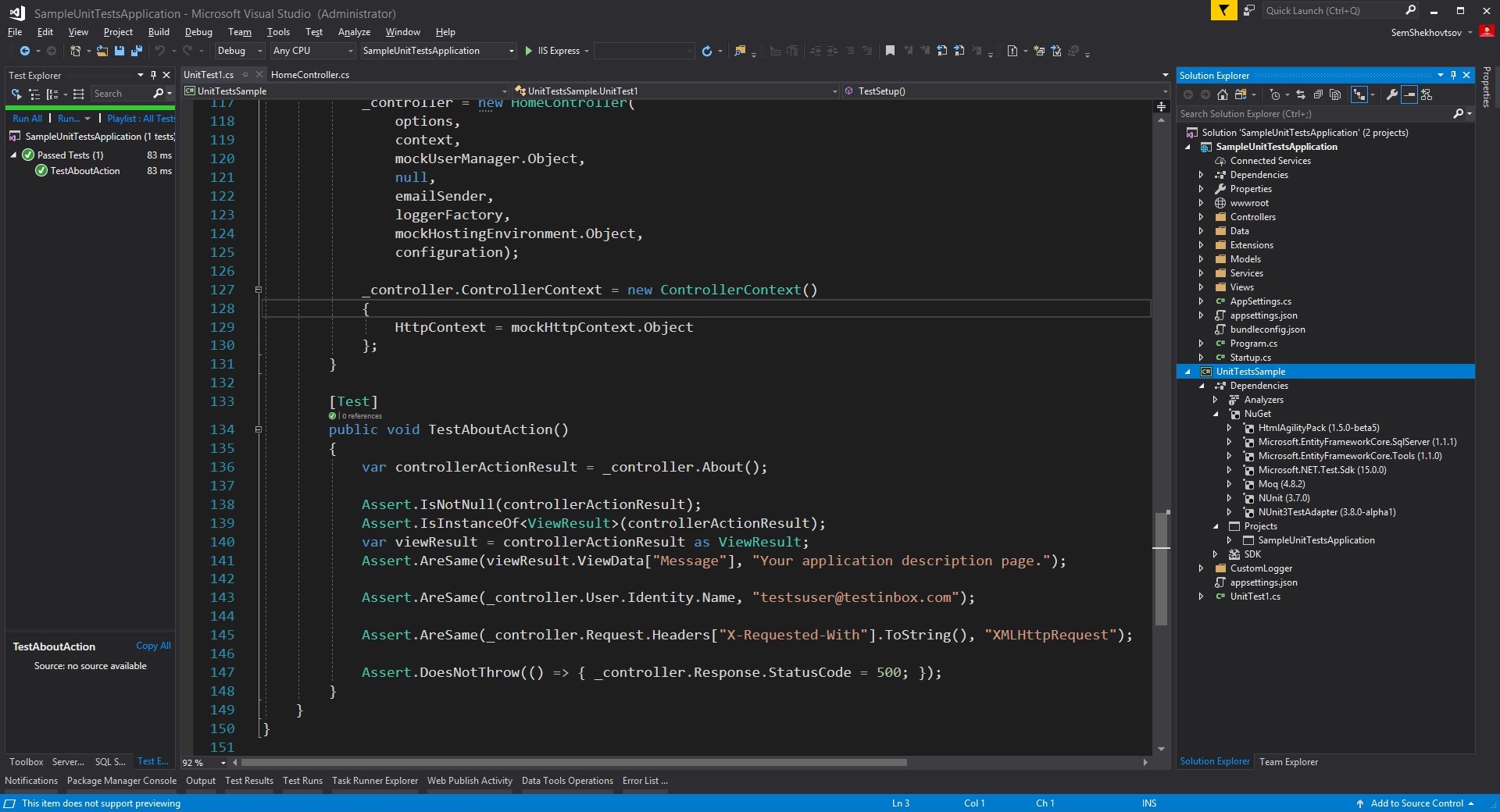Click the Open File folder icon
Image resolution: width=1500 pixels, height=812 pixels.
[x=102, y=51]
